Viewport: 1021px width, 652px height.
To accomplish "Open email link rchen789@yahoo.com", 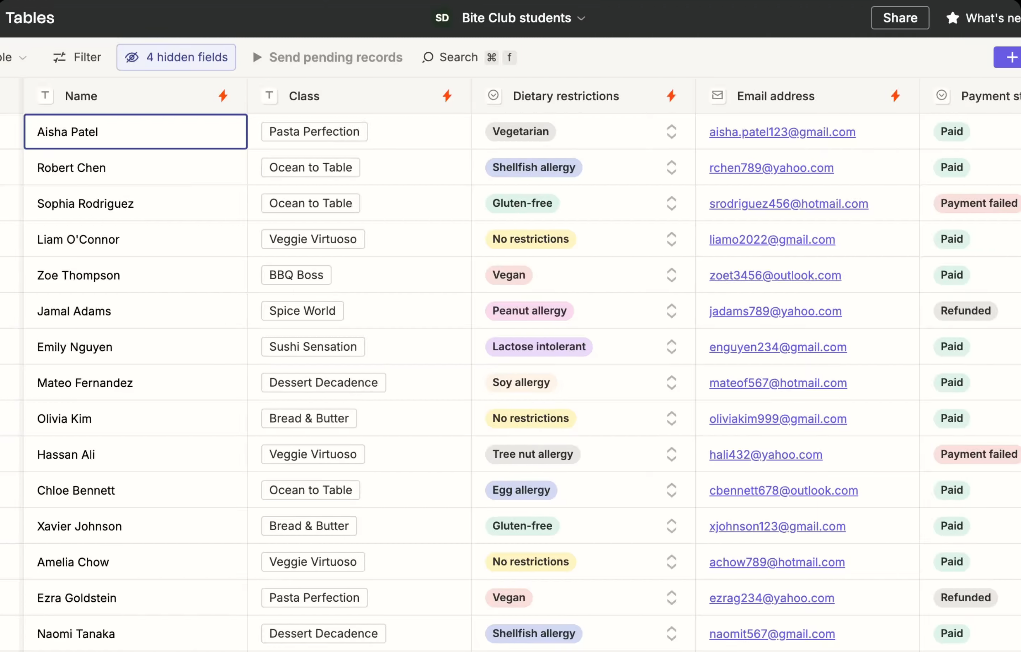I will point(771,167).
